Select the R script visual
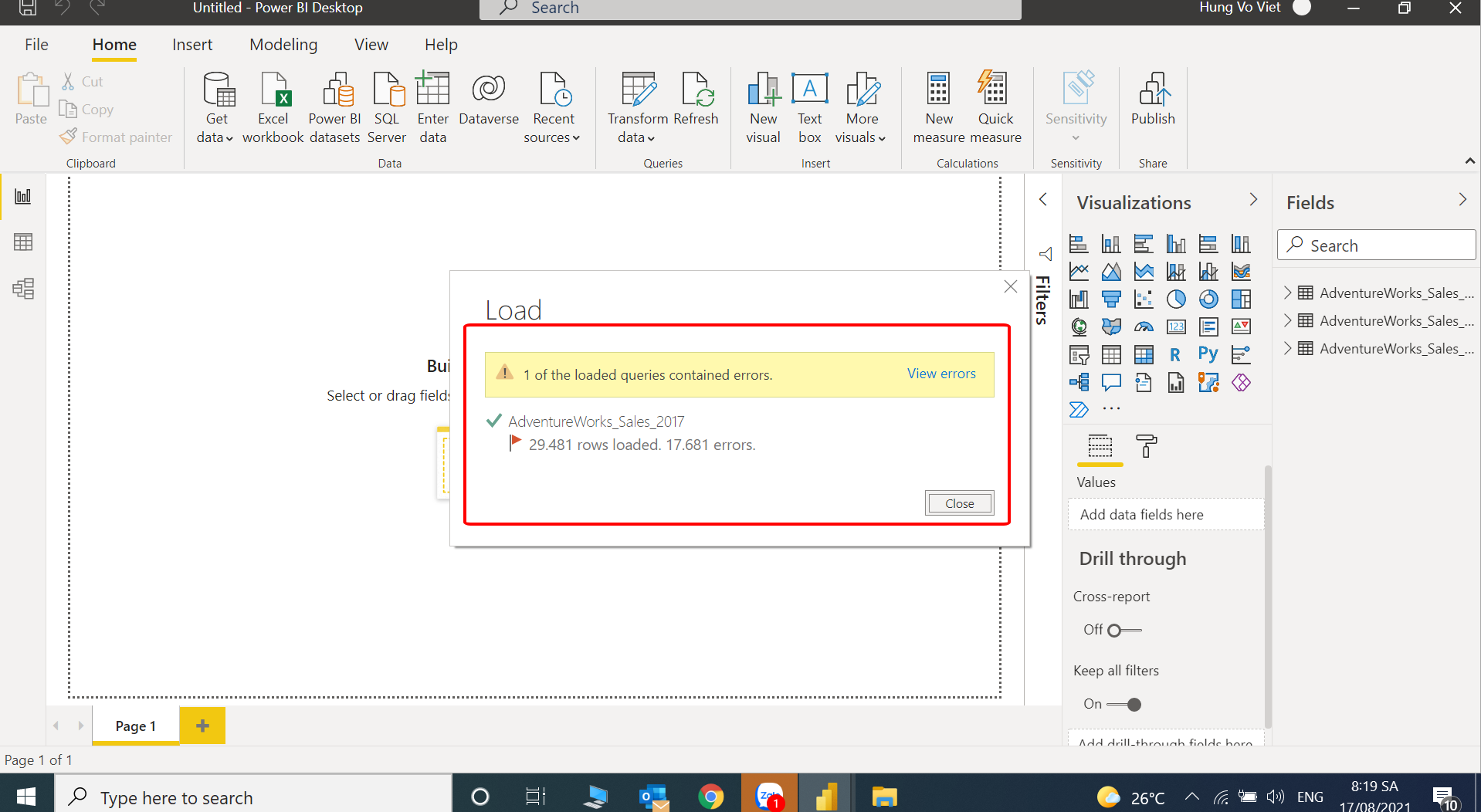Viewport: 1481px width, 812px height. [x=1176, y=355]
